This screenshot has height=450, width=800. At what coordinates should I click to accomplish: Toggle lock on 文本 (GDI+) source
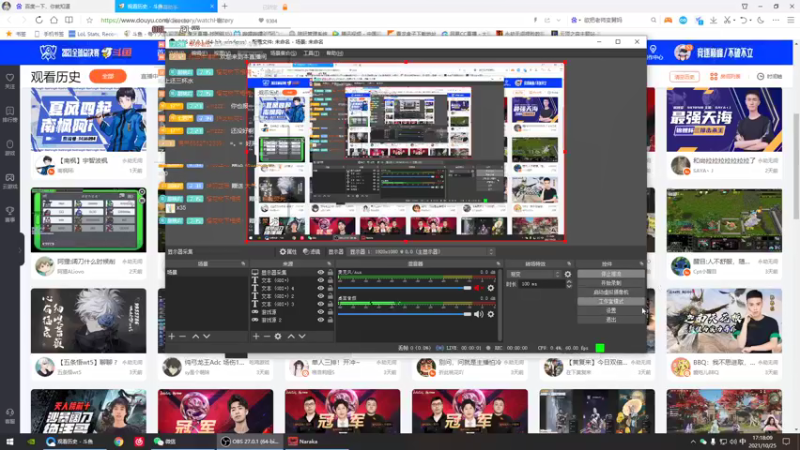pyautogui.click(x=330, y=280)
